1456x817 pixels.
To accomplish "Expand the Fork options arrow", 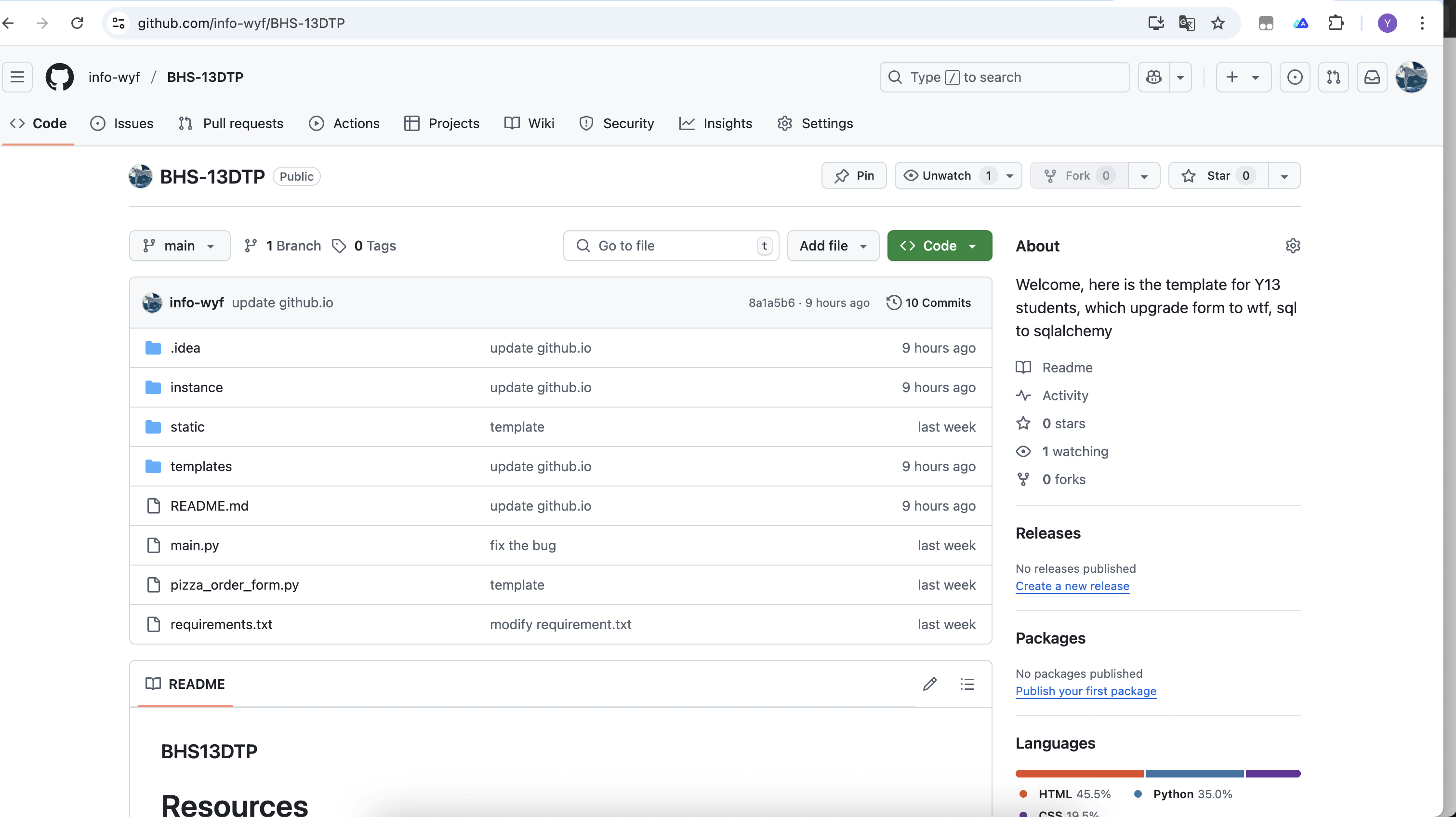I will pyautogui.click(x=1144, y=176).
